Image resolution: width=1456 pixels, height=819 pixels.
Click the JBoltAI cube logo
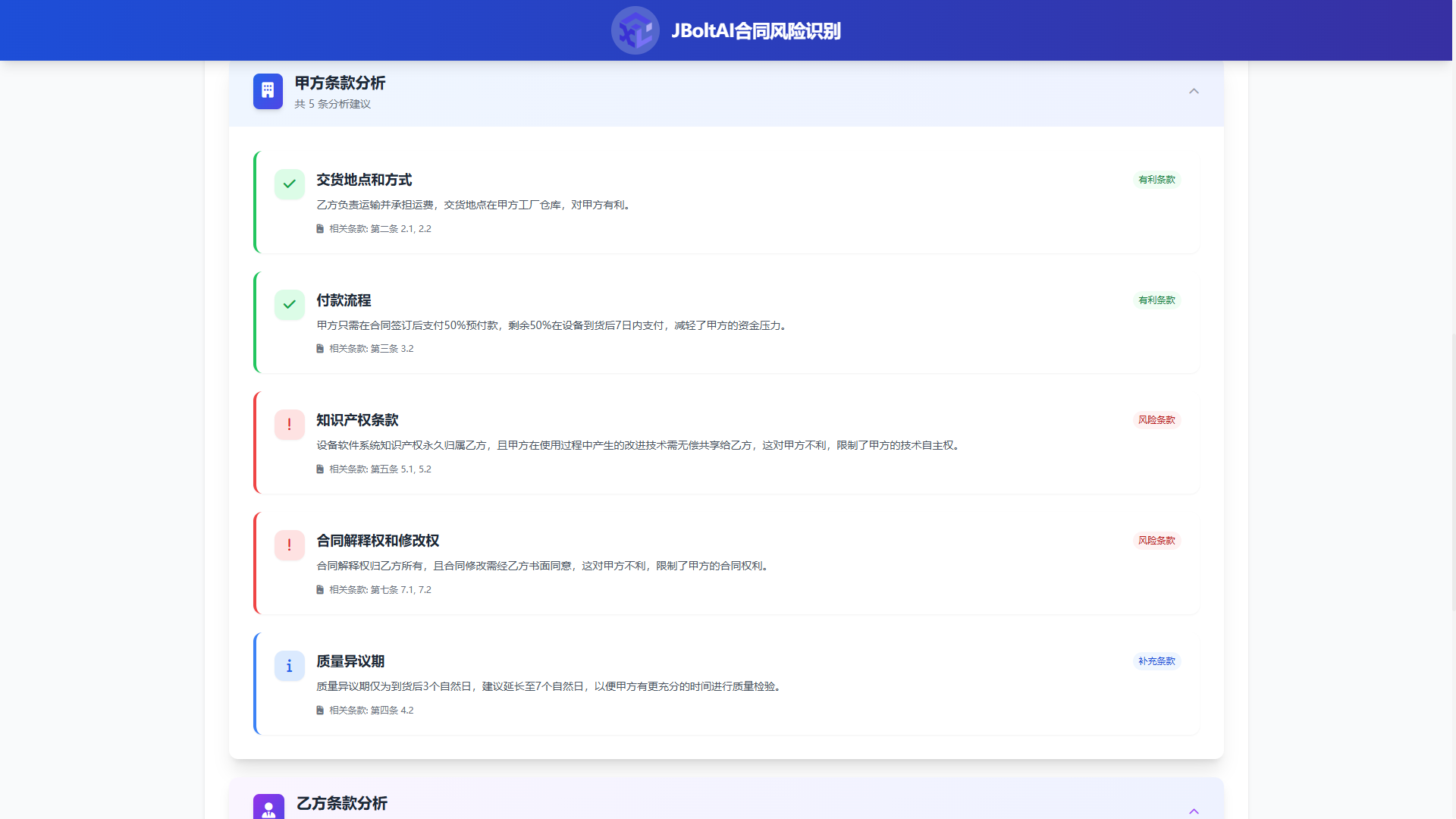(x=635, y=30)
